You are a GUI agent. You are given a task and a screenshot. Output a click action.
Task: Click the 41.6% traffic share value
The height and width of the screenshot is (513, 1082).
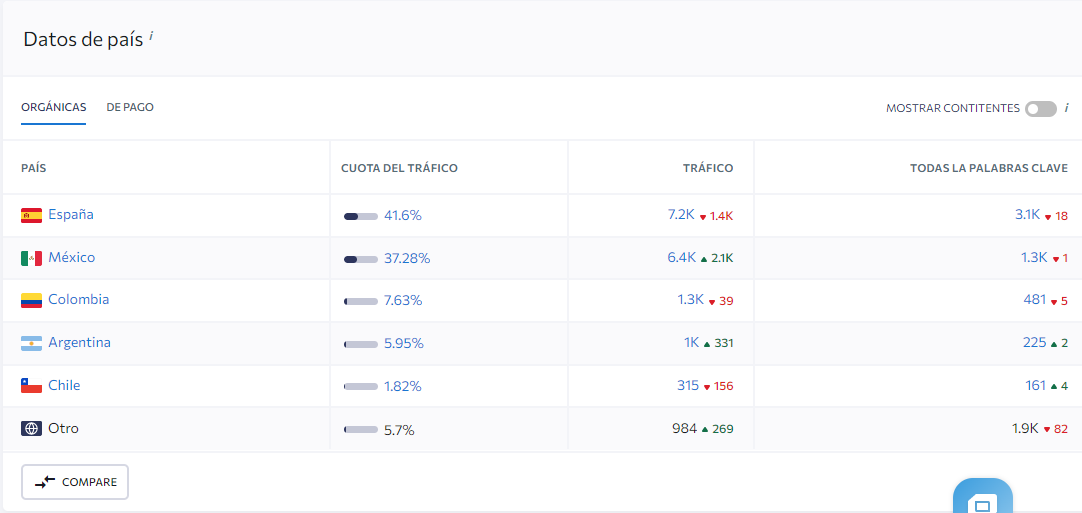click(x=403, y=216)
